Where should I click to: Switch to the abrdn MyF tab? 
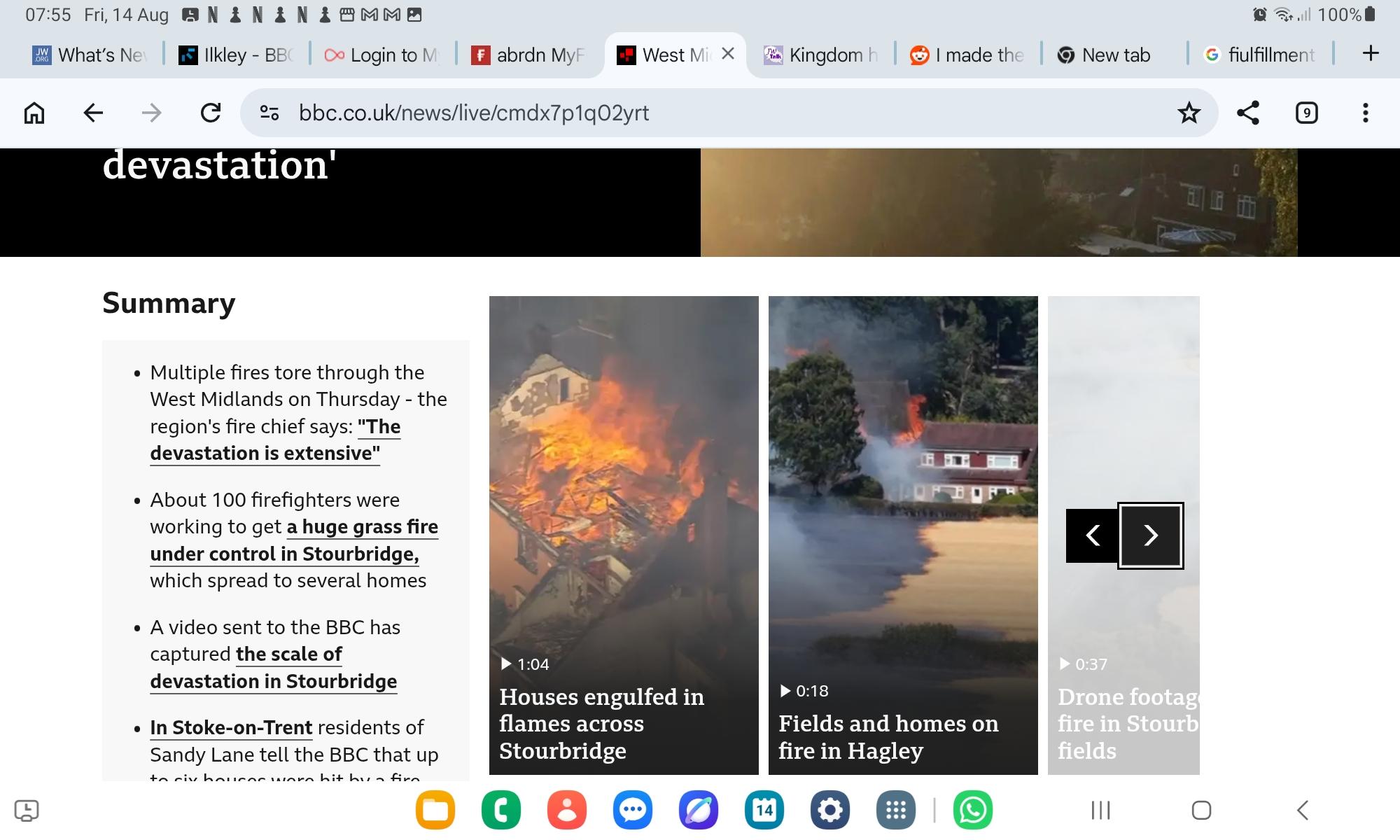(x=529, y=55)
